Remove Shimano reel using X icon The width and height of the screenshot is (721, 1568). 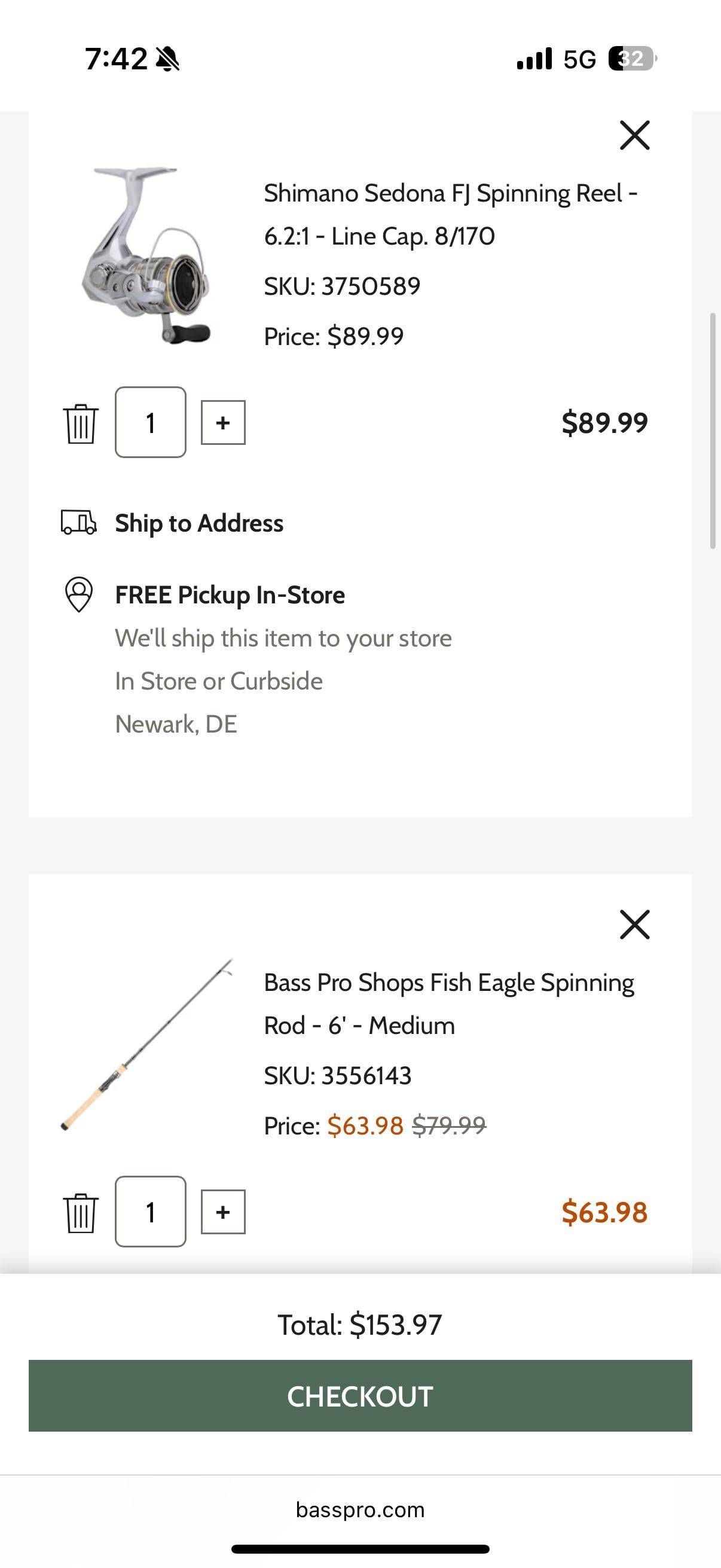[634, 135]
